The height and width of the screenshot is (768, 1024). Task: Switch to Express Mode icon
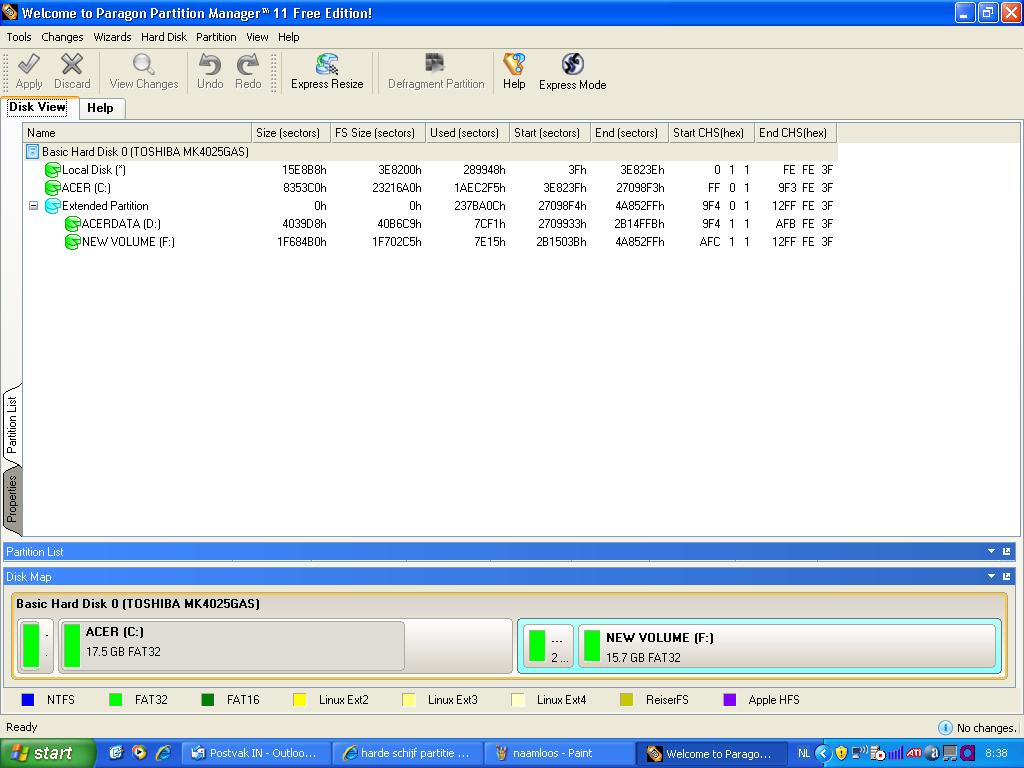point(573,64)
